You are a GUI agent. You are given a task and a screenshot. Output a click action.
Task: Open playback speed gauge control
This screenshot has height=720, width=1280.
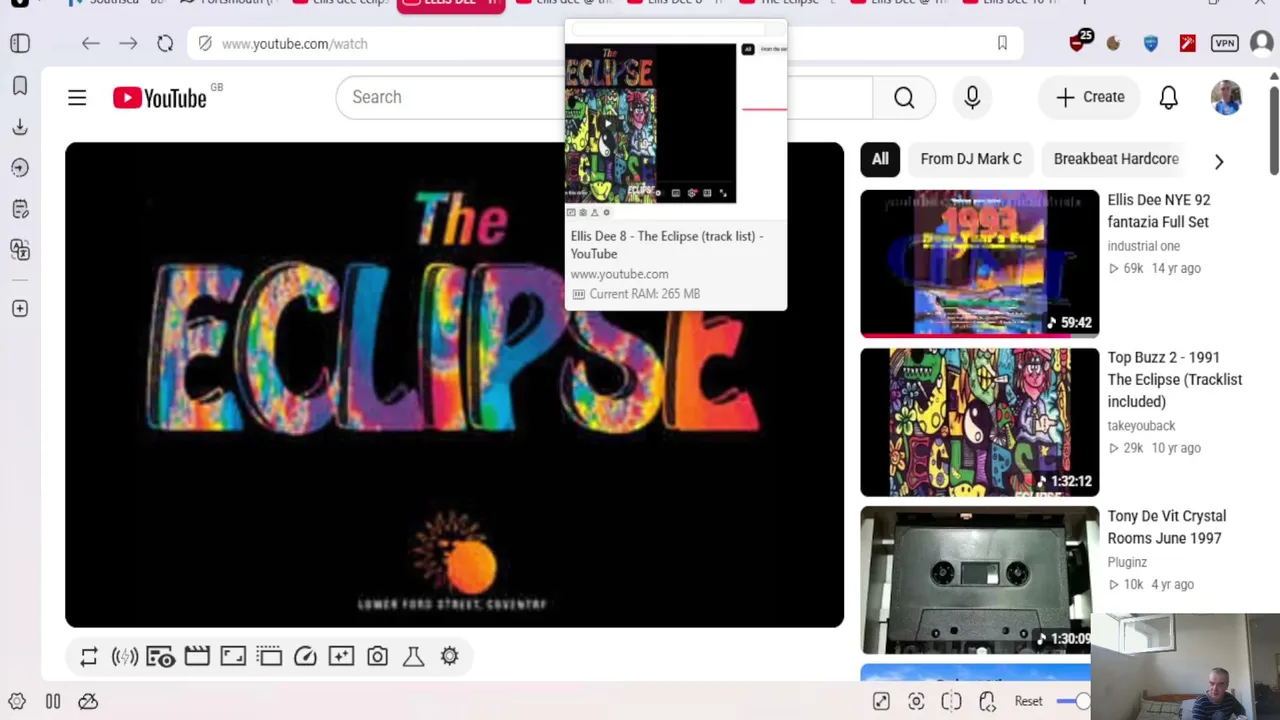click(x=305, y=656)
